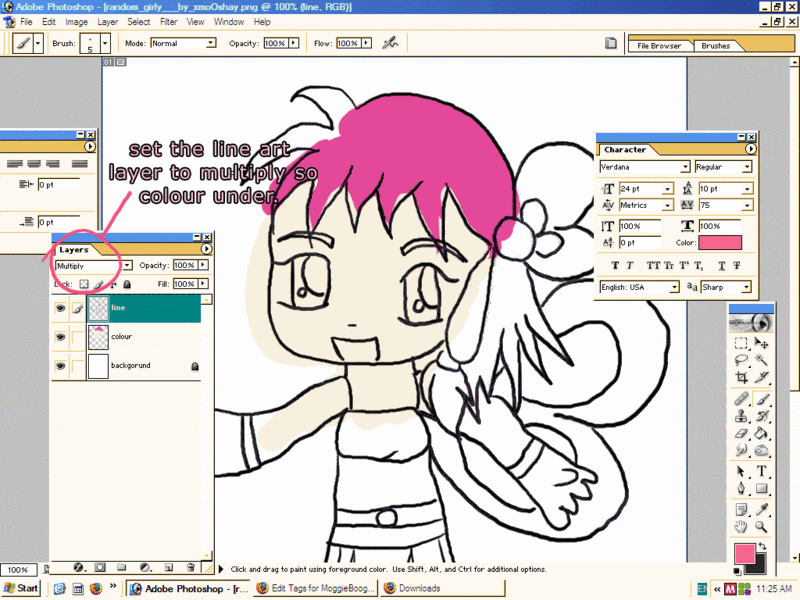Toggle airbrush in options bar

(x=390, y=43)
